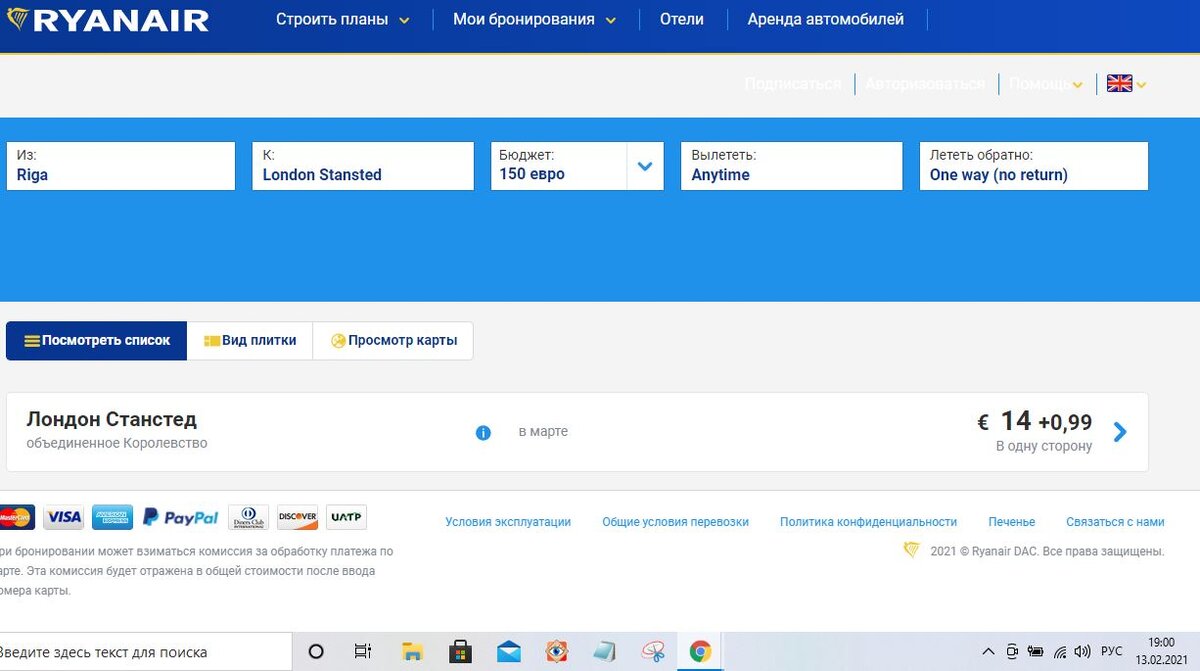Open Cortana circle icon on taskbar
1200x671 pixels.
click(x=316, y=652)
